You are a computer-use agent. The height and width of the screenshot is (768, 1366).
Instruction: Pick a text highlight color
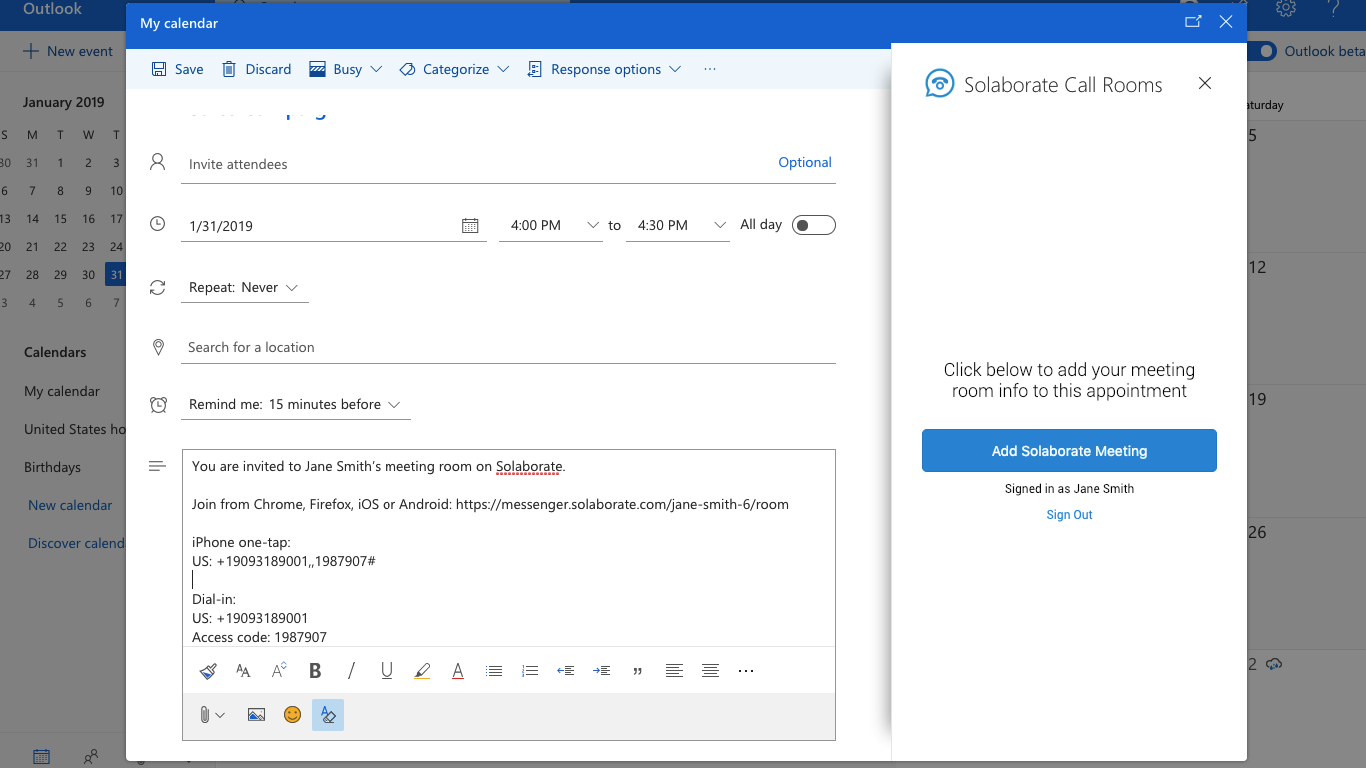tap(422, 671)
